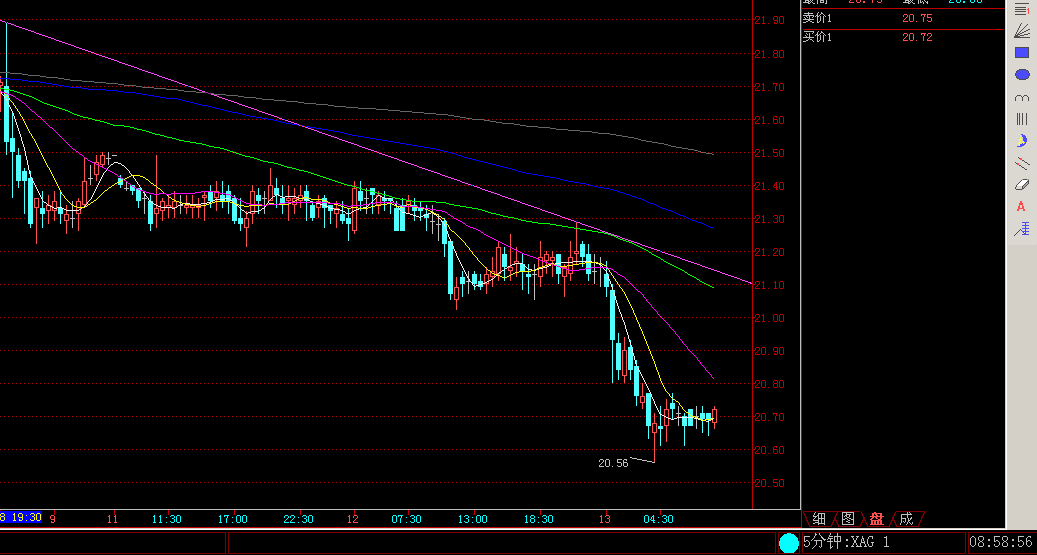Select the arc cycle drawing tool

coord(1021,97)
